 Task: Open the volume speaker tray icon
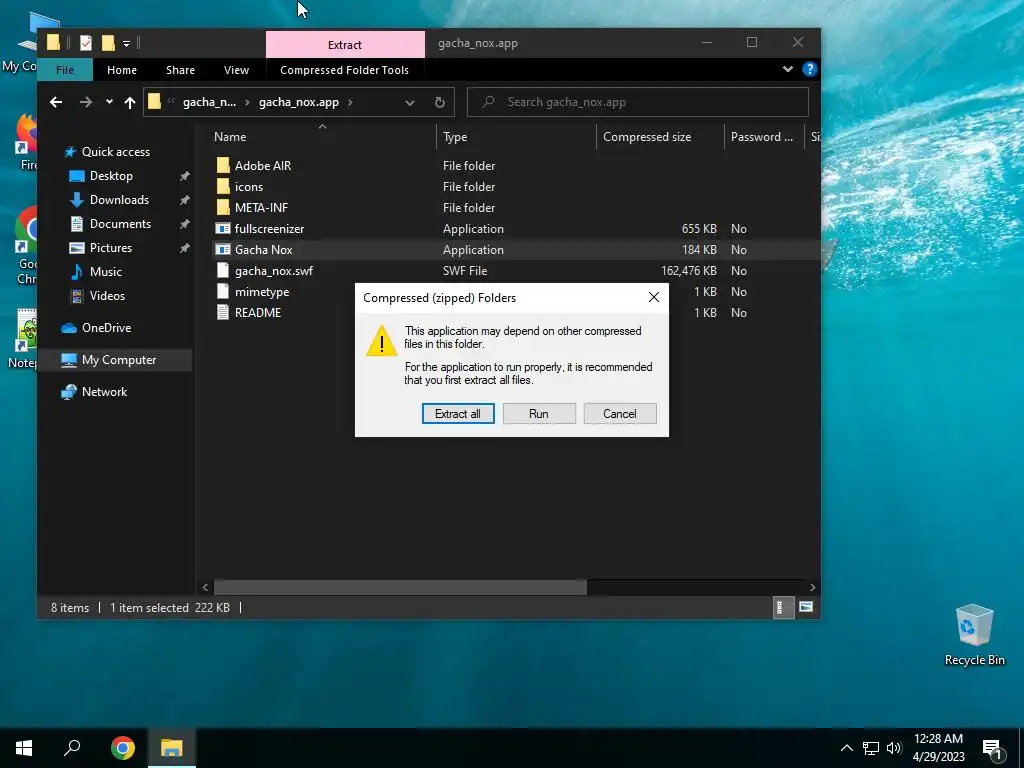coord(894,748)
